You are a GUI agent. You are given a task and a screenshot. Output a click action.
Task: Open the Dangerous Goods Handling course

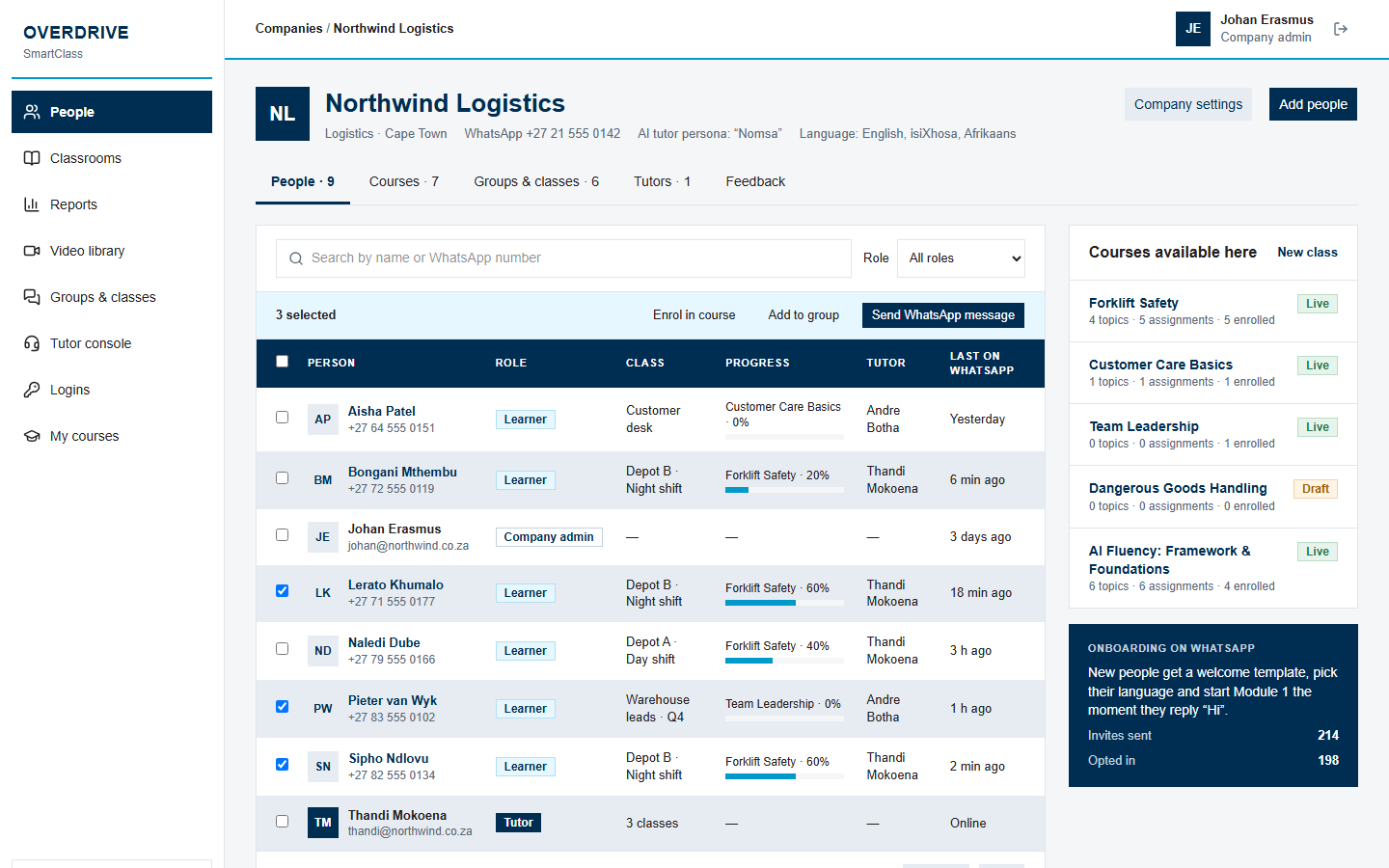pos(1213,497)
